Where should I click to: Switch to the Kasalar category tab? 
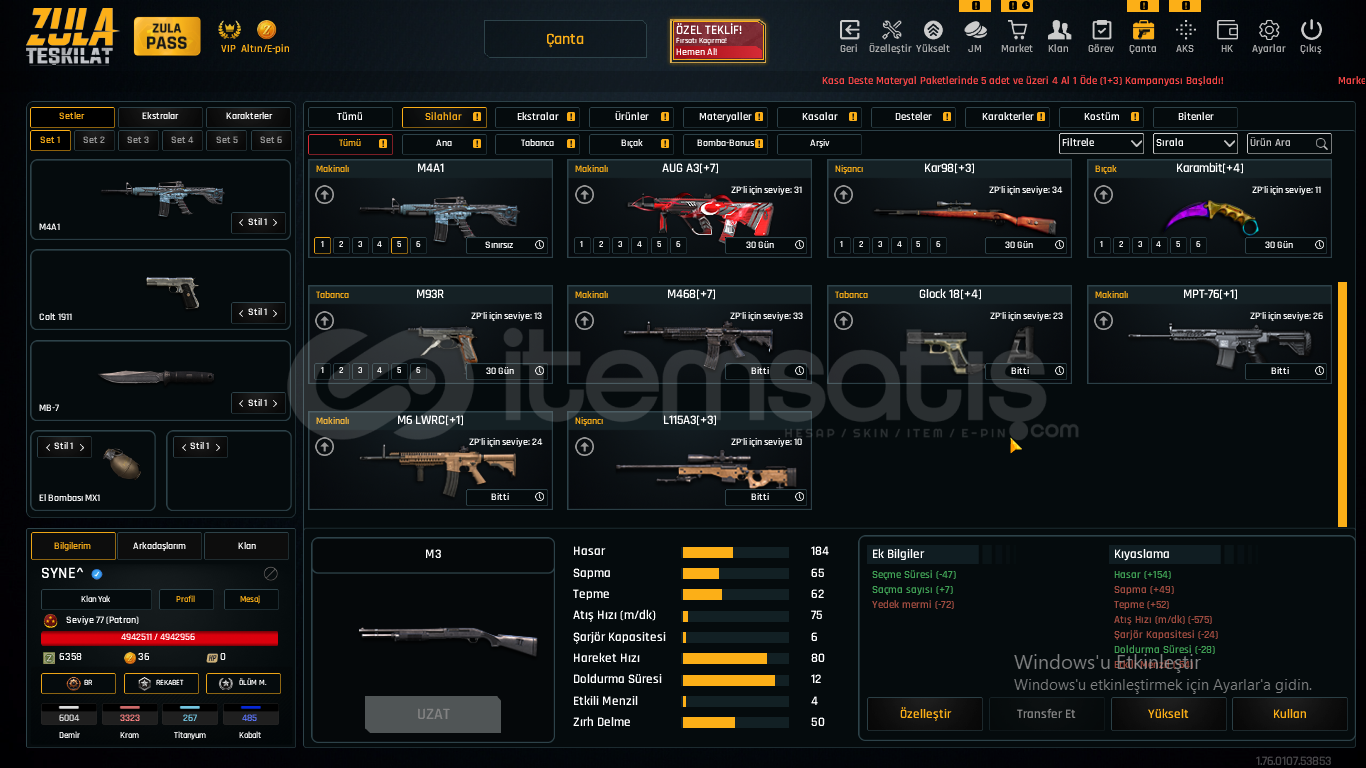click(820, 117)
